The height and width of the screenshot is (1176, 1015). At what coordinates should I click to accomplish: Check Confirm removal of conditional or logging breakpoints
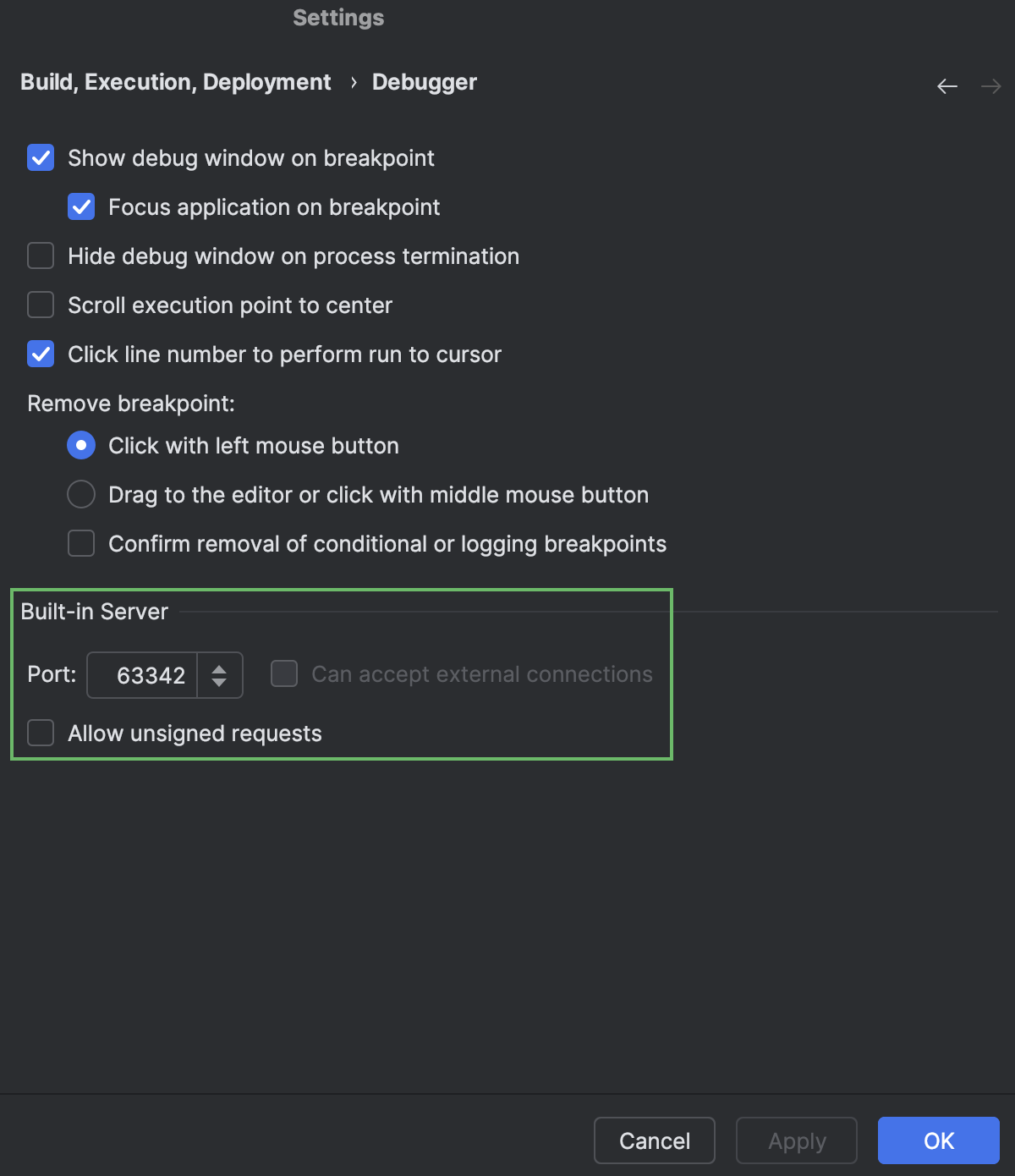tap(80, 543)
